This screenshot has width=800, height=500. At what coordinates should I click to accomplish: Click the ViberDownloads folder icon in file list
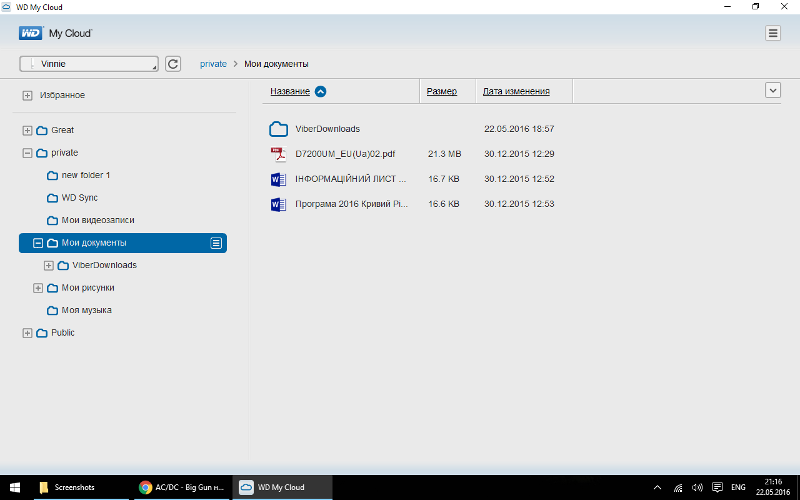(278, 129)
